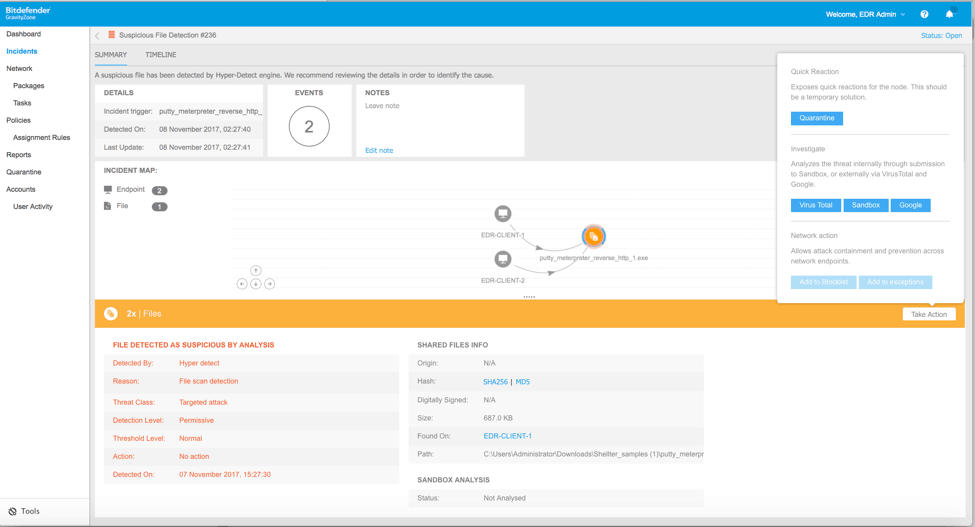The height and width of the screenshot is (527, 975).
Task: Click the panel resize dots handle
Action: [x=529, y=297]
